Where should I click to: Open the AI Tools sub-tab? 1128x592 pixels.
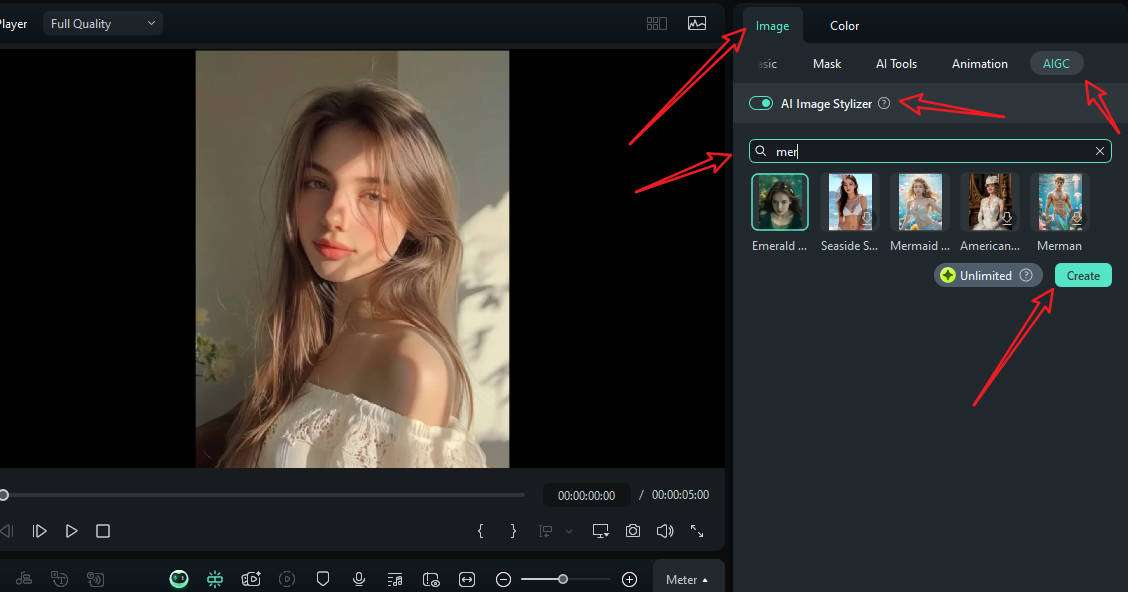click(896, 64)
